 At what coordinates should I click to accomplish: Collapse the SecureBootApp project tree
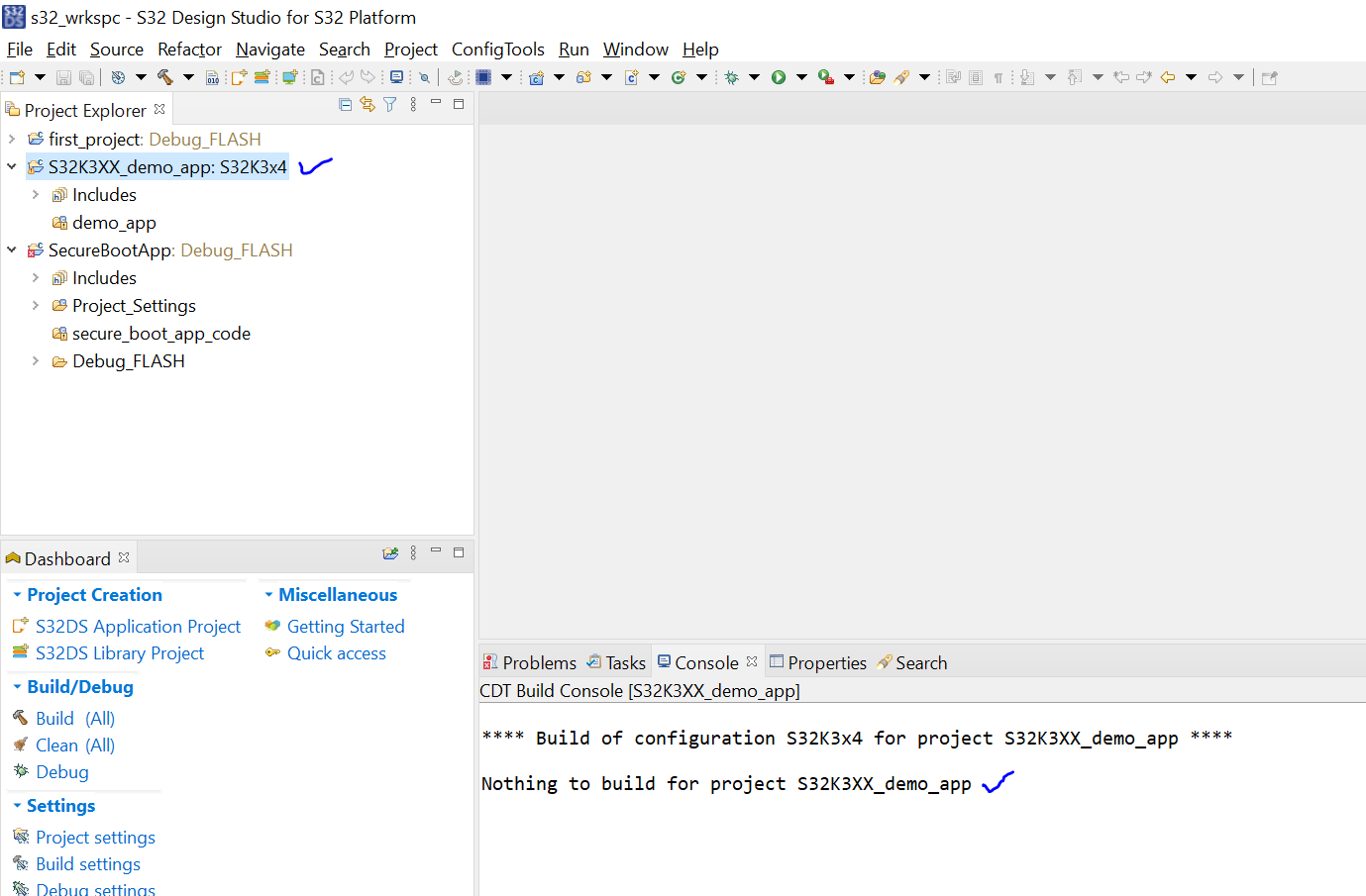click(11, 249)
